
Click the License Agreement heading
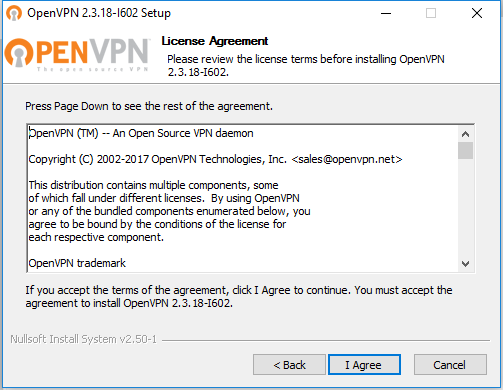tap(215, 41)
